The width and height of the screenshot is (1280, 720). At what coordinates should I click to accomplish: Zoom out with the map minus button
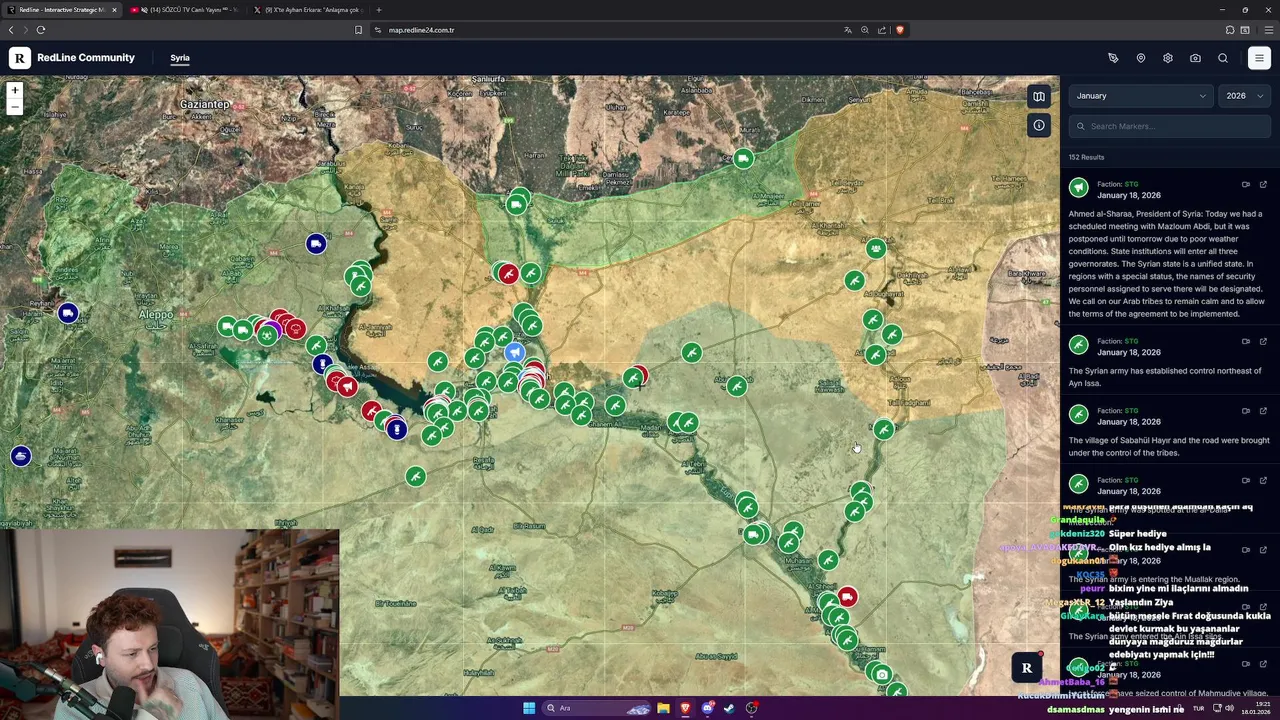pyautogui.click(x=15, y=106)
